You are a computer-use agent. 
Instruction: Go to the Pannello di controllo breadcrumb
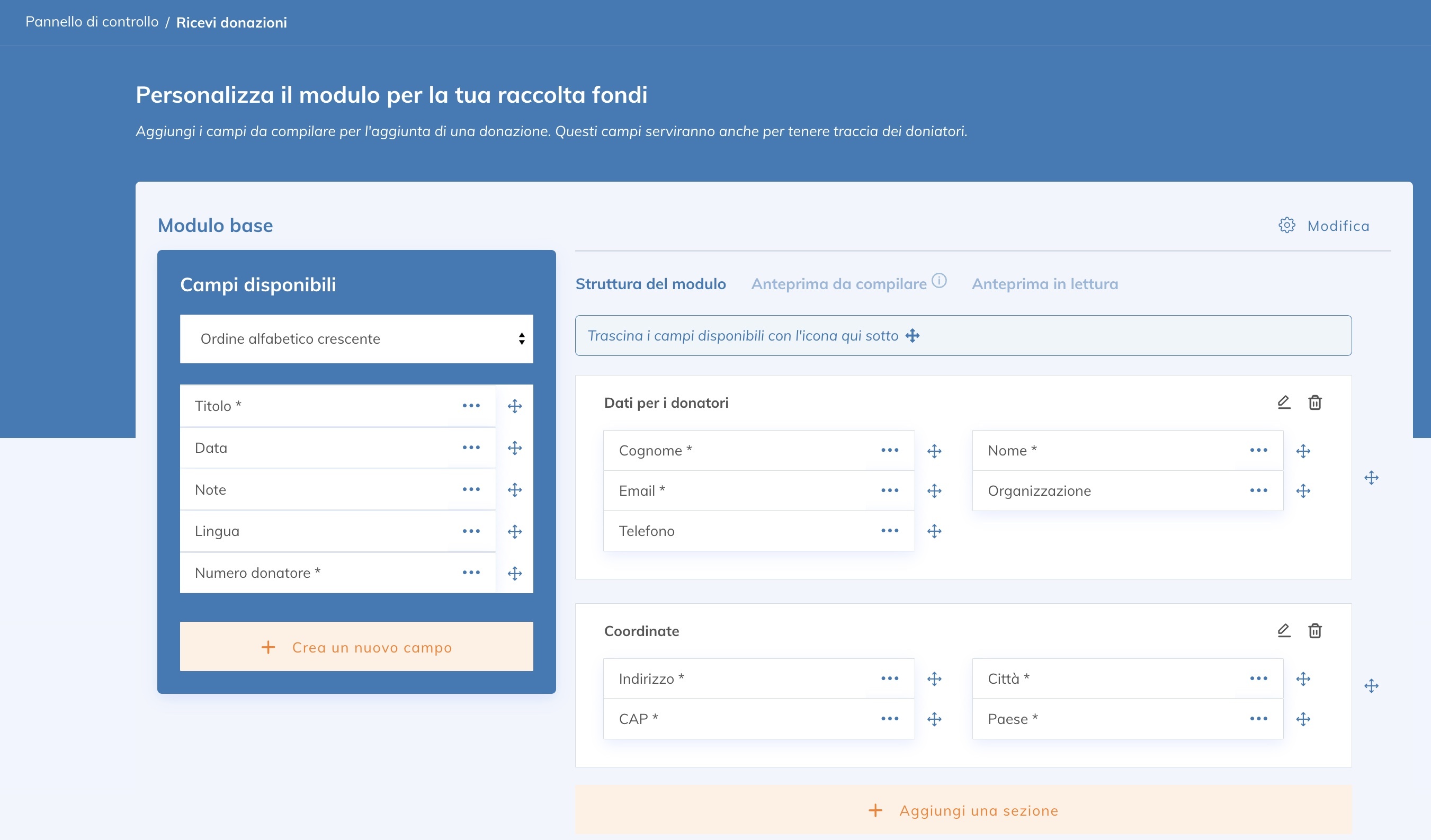[92, 22]
